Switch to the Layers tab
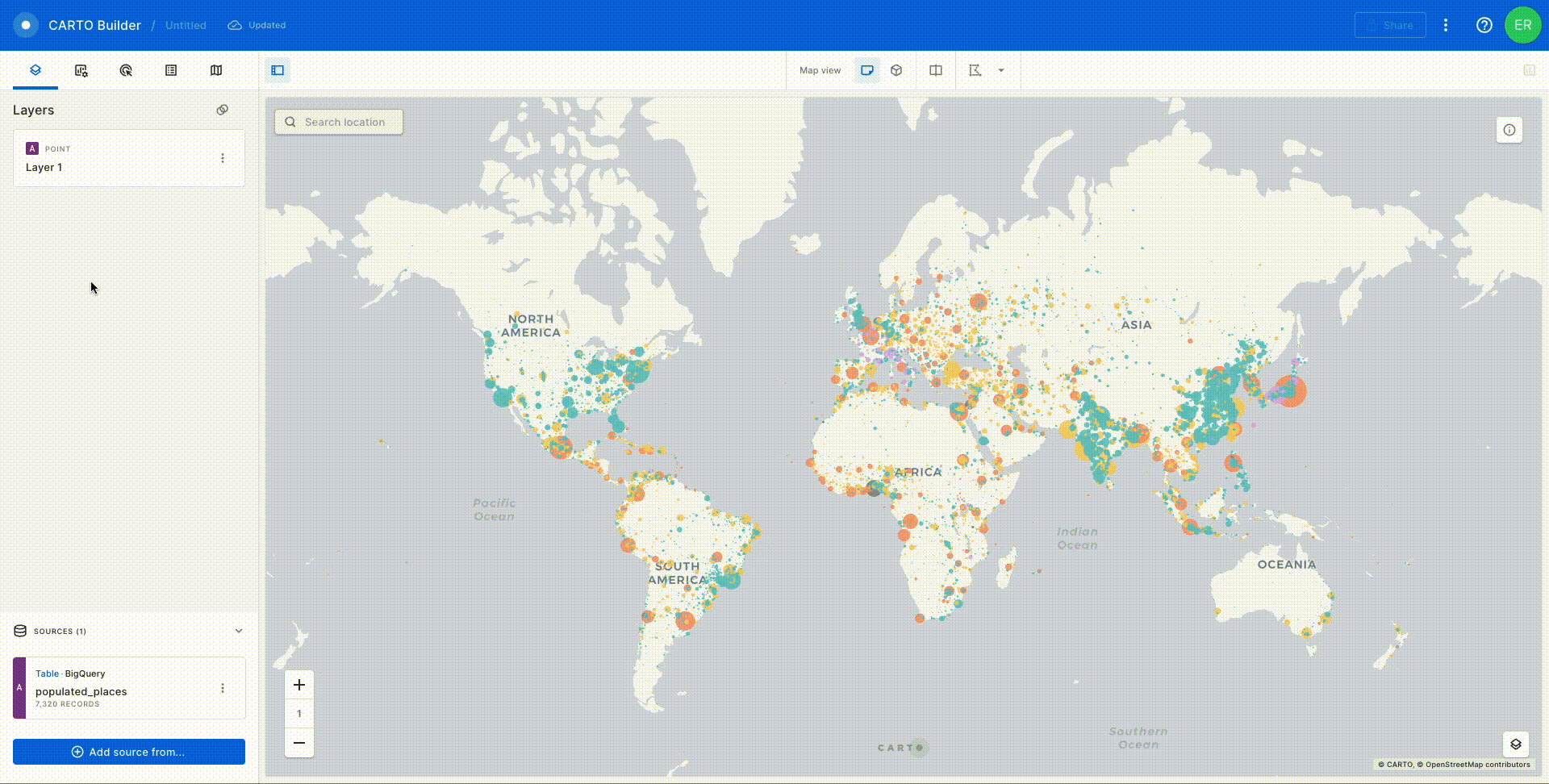 coord(35,70)
